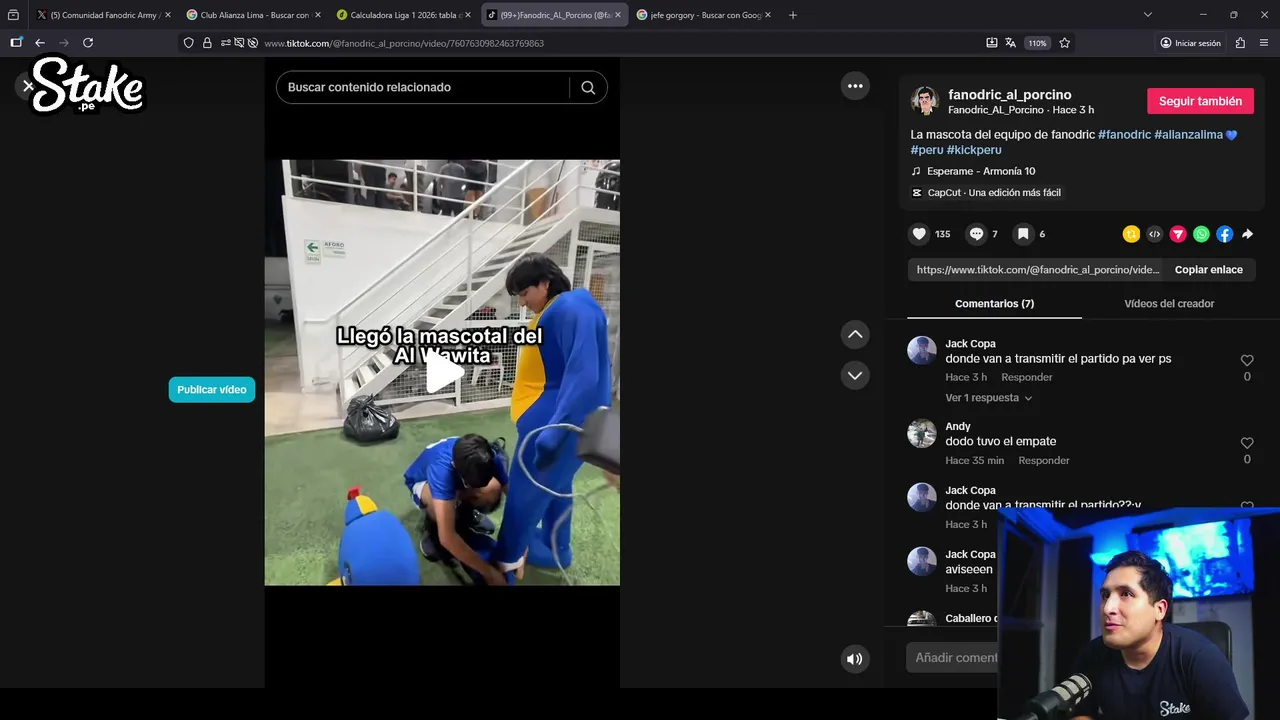
Task: Switch to Comentarios (7) tab
Action: [x=994, y=304]
